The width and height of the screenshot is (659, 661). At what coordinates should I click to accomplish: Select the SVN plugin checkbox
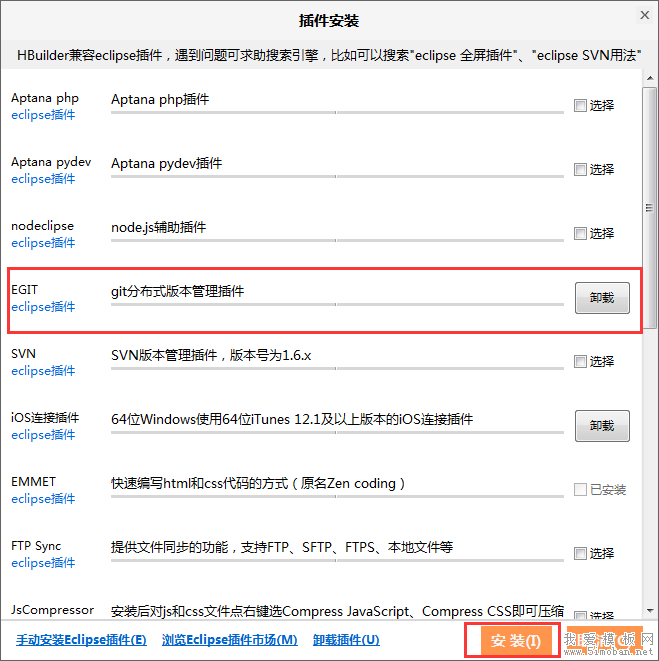pos(580,361)
